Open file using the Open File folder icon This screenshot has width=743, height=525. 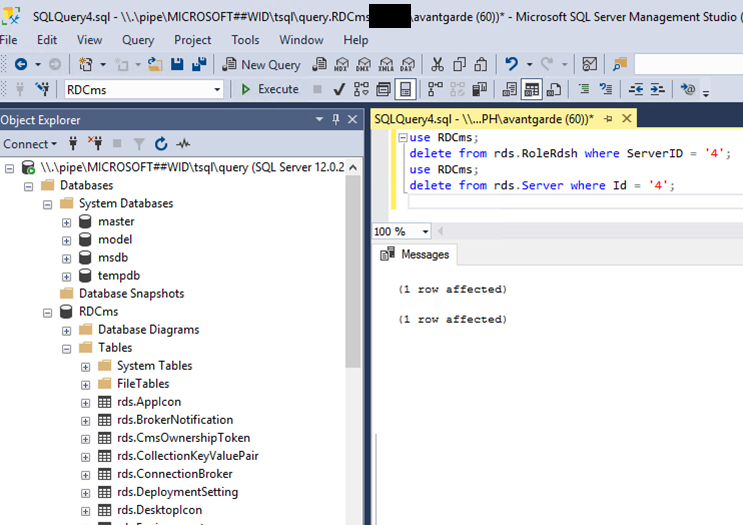[x=154, y=64]
